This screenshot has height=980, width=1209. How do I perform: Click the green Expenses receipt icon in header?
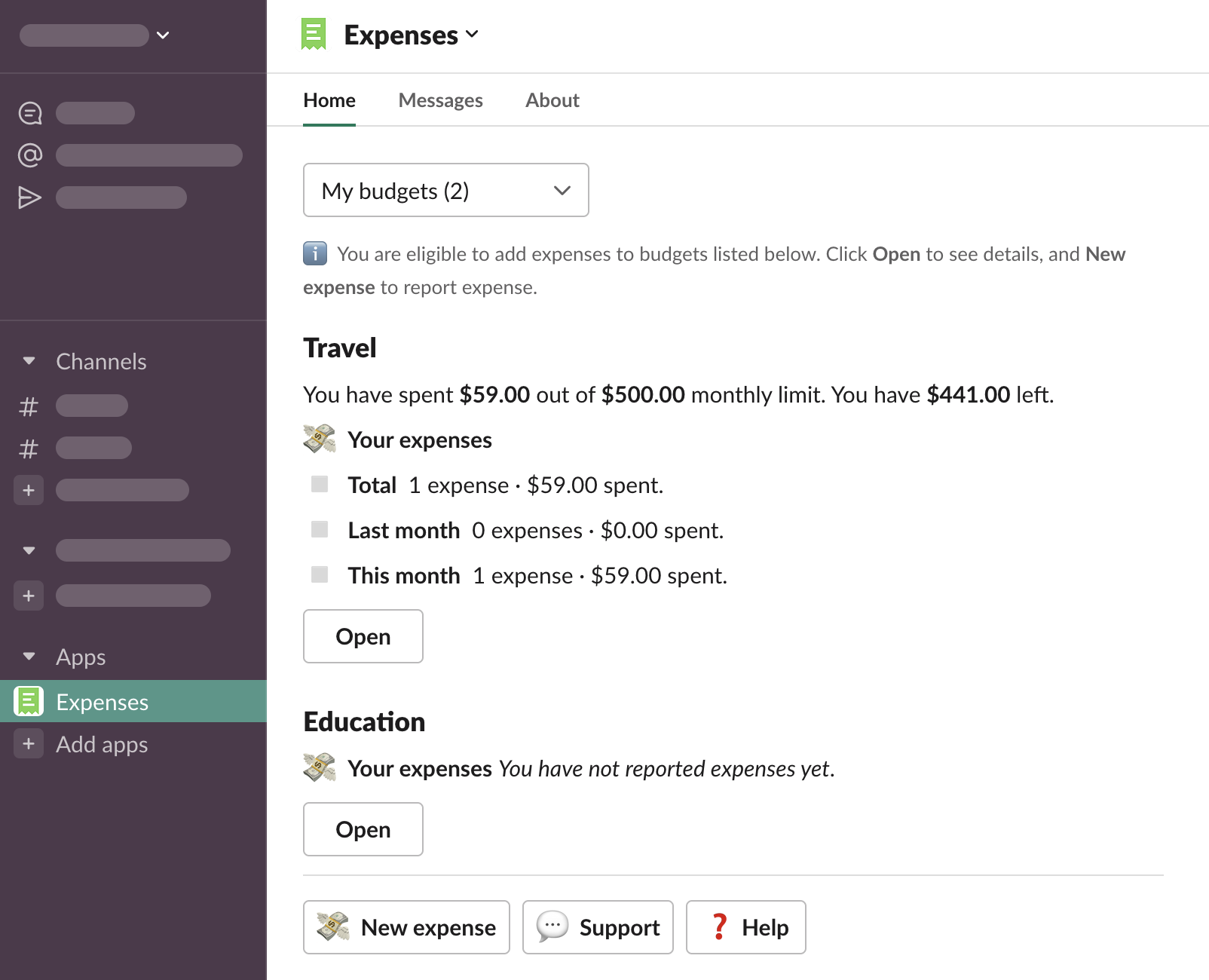click(x=314, y=35)
